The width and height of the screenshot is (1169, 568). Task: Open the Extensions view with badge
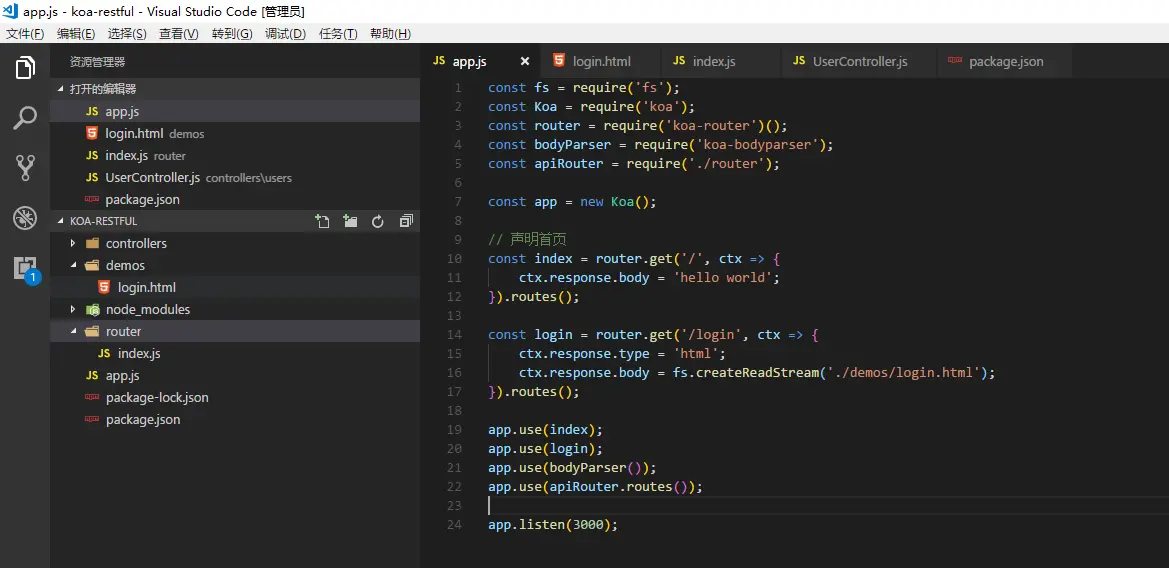[x=26, y=269]
